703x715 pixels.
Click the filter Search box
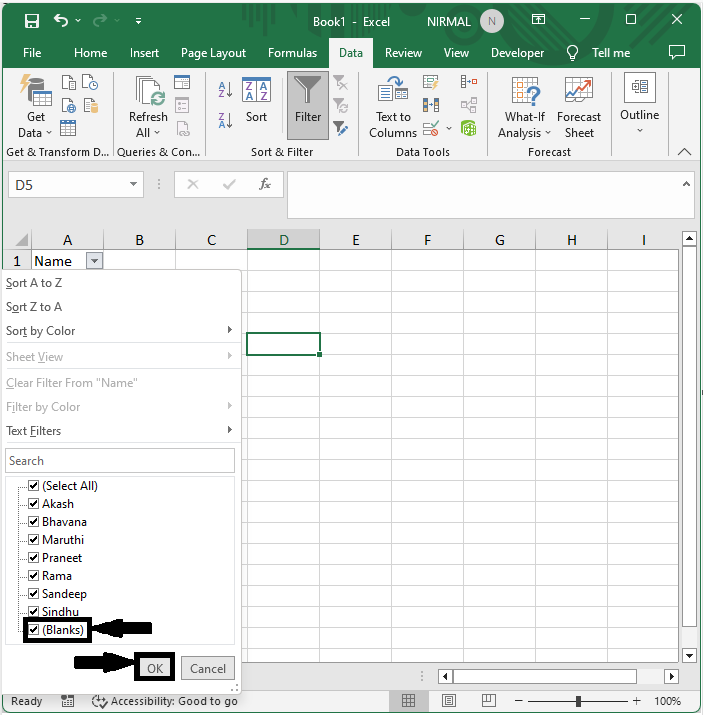point(120,461)
